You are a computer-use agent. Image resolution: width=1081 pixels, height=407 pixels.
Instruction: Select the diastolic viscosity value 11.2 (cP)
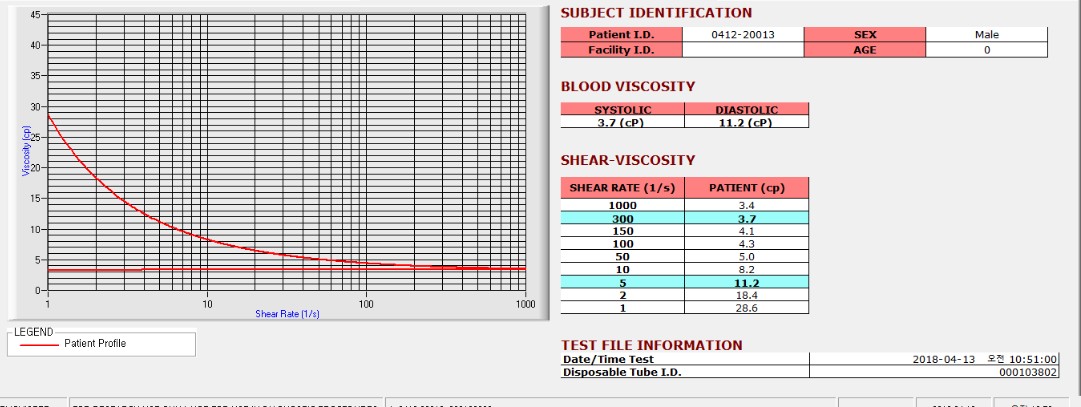(x=747, y=122)
